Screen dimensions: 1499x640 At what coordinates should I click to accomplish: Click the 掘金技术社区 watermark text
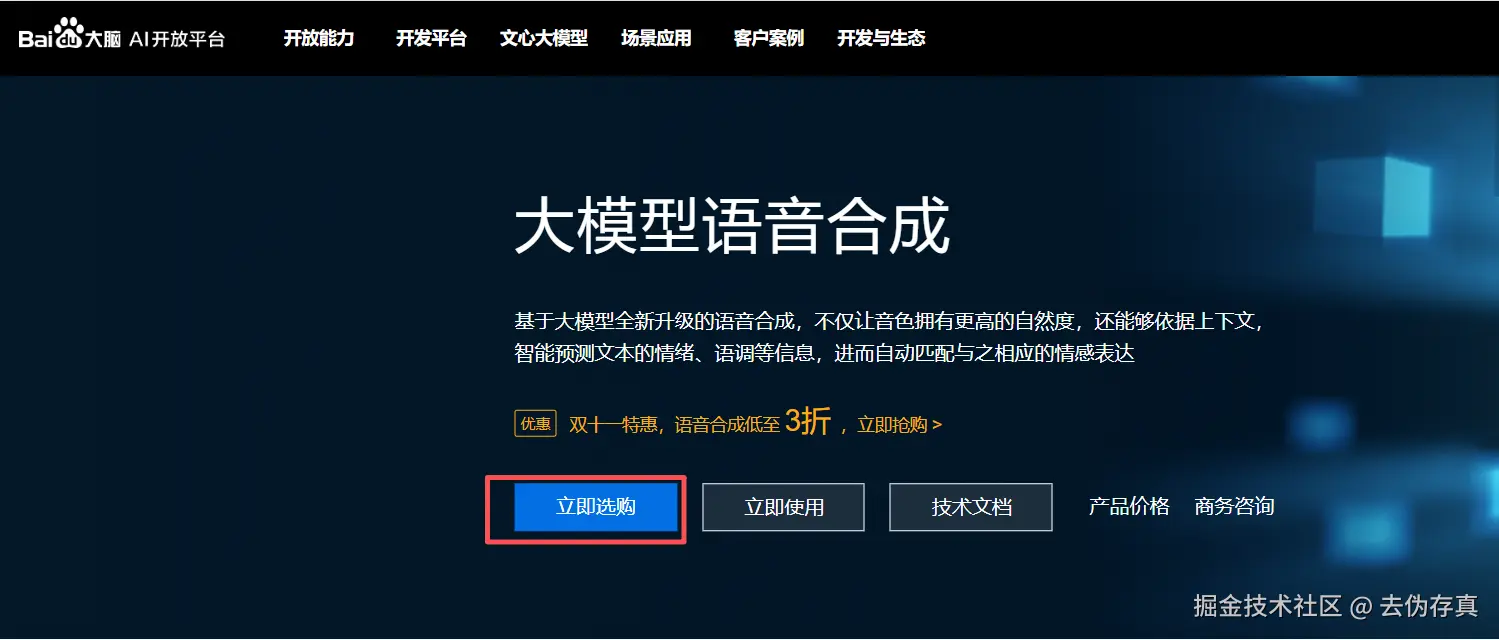pos(1267,606)
